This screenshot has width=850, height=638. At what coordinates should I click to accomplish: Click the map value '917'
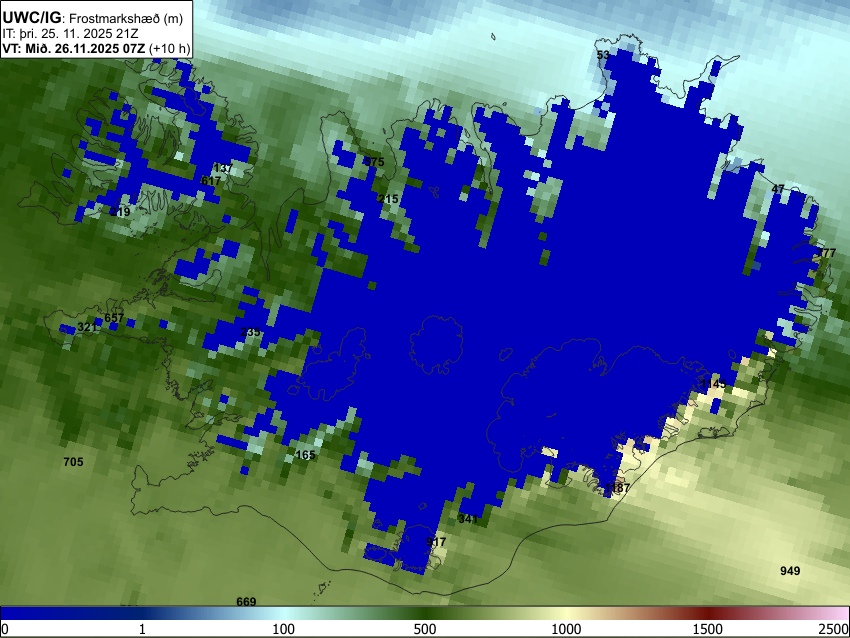(x=436, y=542)
